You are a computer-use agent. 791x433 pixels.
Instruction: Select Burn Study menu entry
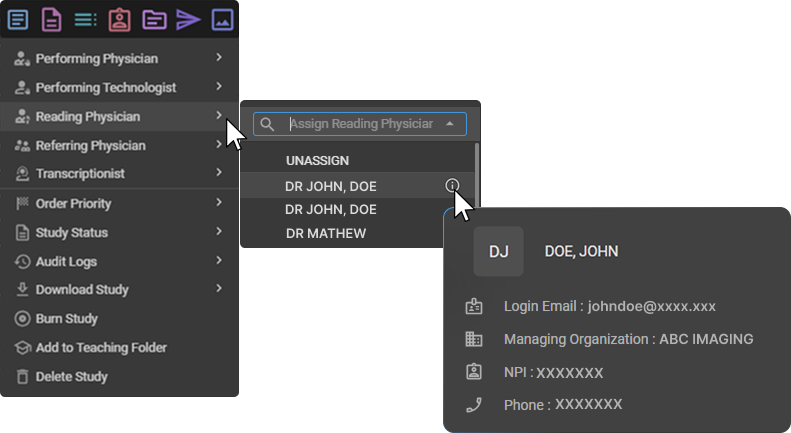tap(119, 318)
